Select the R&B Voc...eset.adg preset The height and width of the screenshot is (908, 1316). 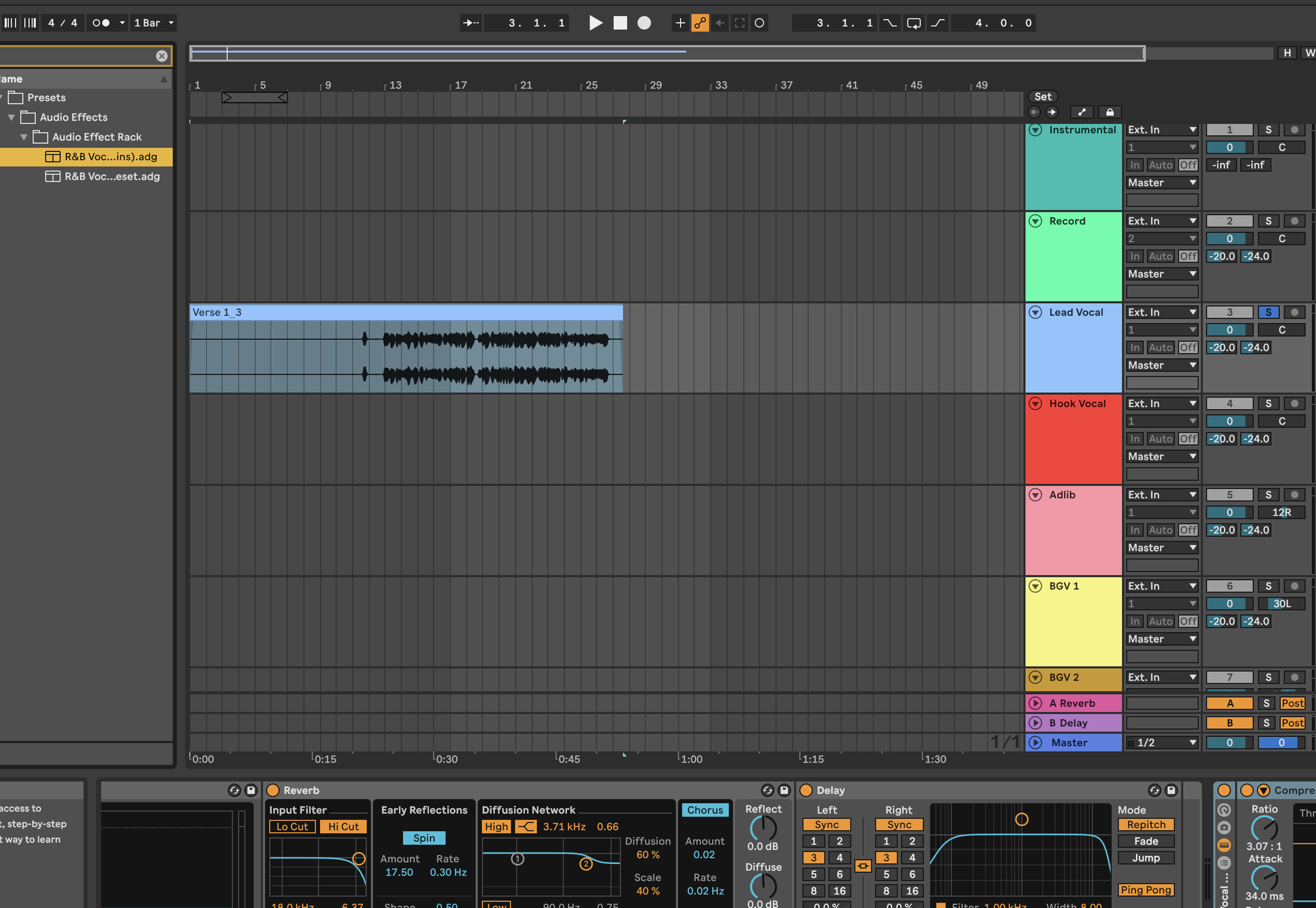pos(112,176)
